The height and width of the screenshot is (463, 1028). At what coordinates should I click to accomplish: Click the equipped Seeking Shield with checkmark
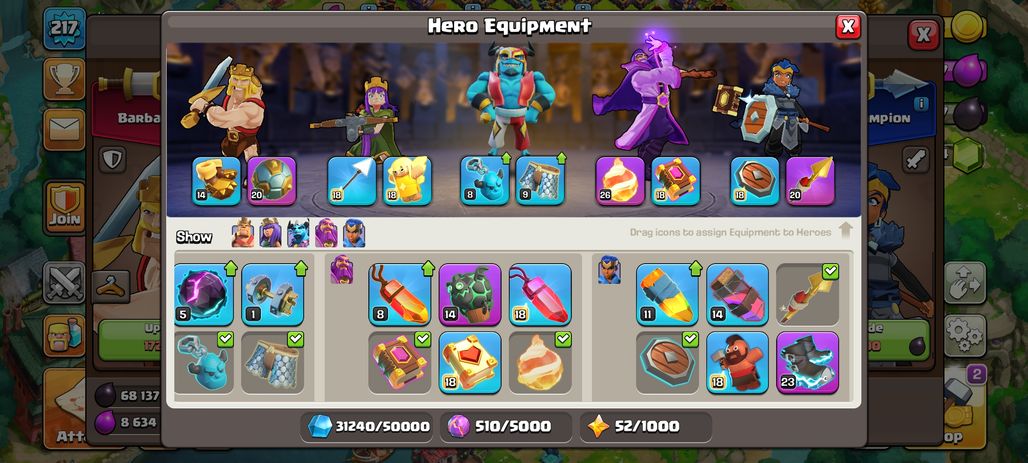pos(667,363)
